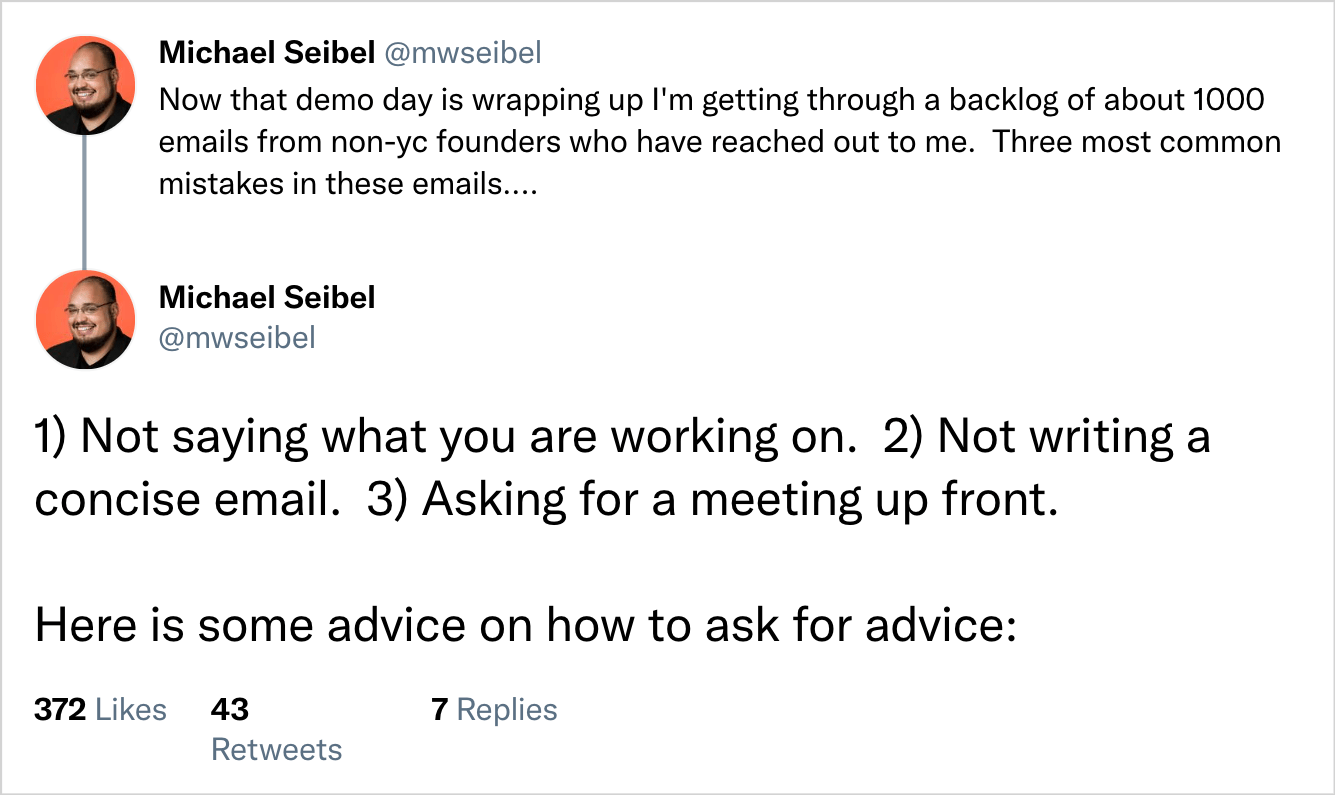Click the thread connector line between avatars
Image resolution: width=1335 pixels, height=795 pixels.
[x=84, y=202]
